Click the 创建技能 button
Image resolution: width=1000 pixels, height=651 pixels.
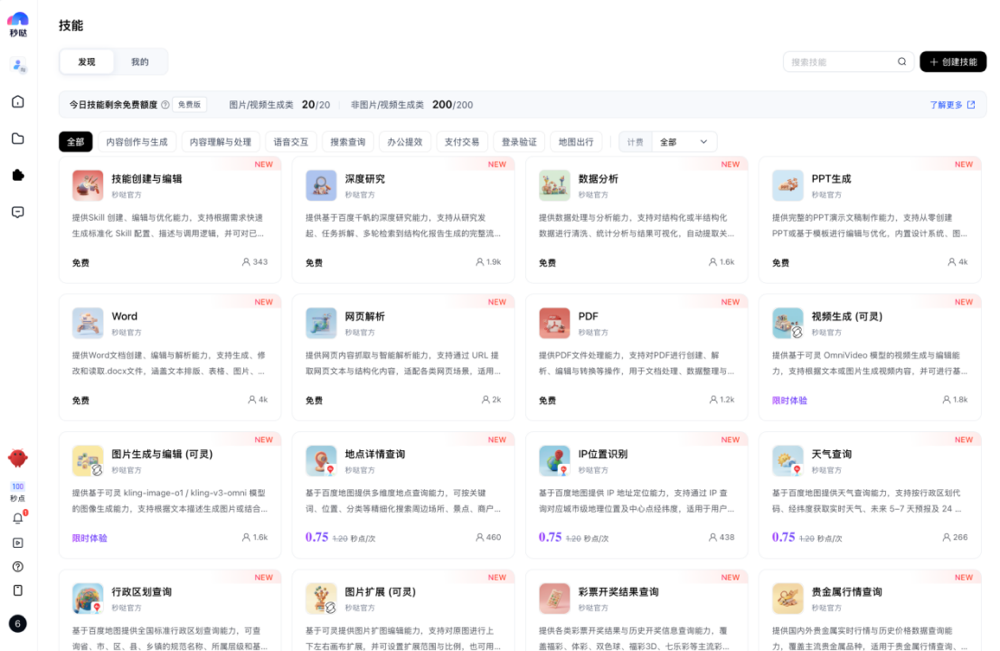click(x=953, y=62)
